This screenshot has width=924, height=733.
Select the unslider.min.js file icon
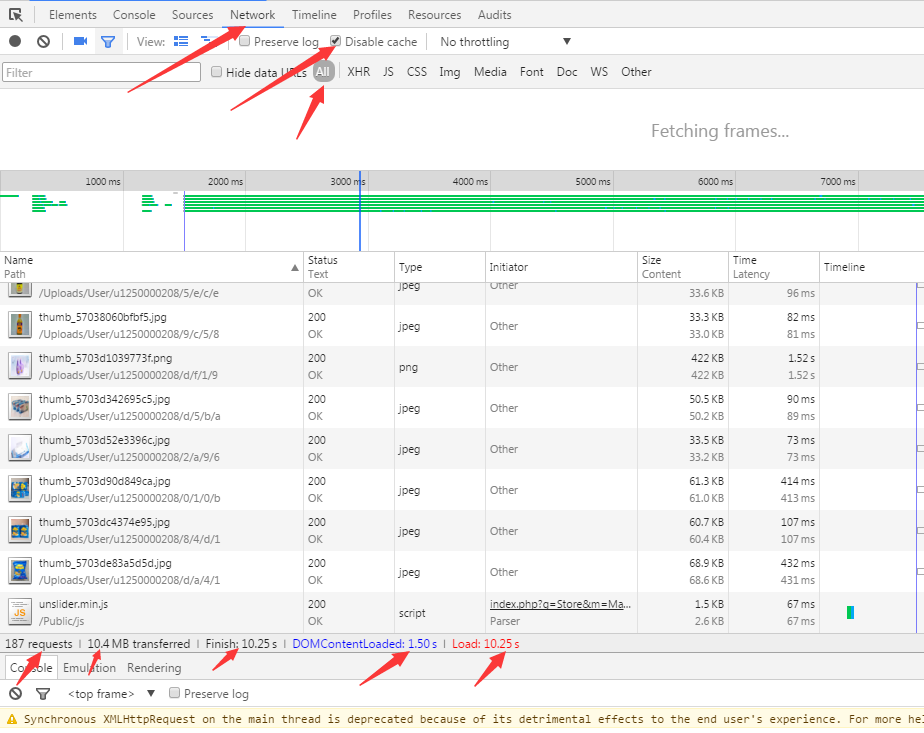click(x=19, y=612)
